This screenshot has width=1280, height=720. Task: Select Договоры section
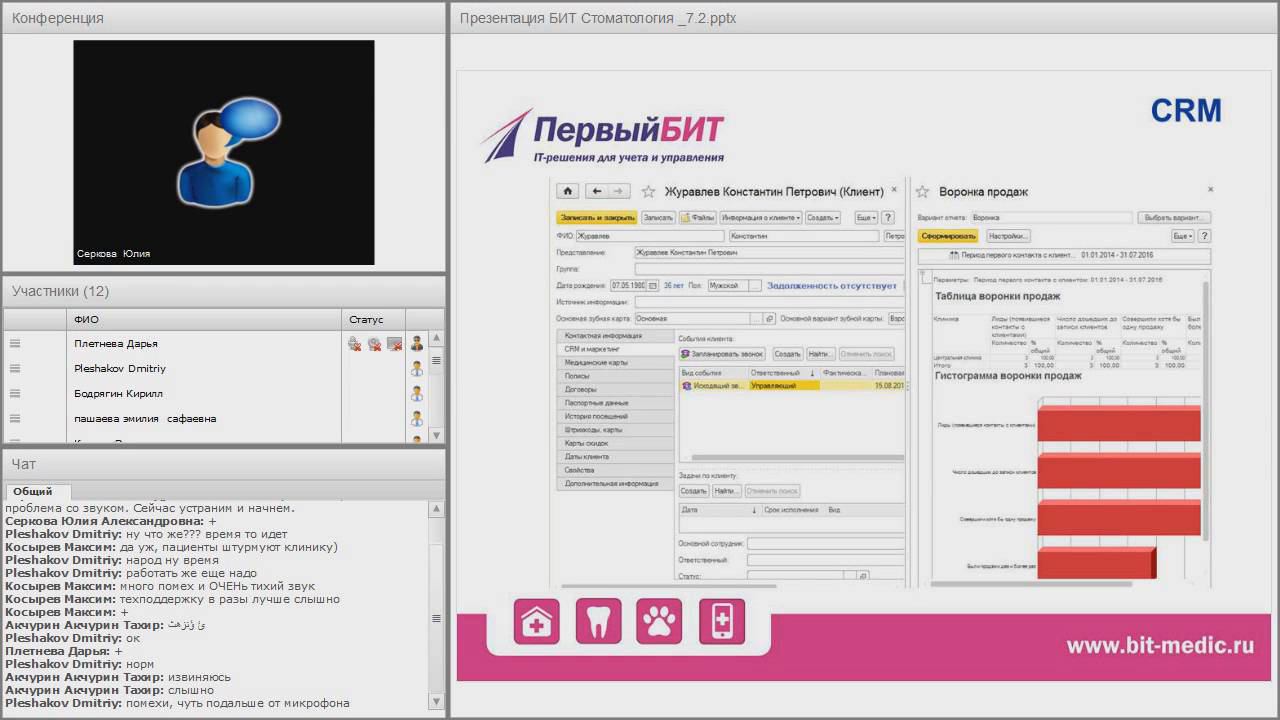tap(615, 389)
